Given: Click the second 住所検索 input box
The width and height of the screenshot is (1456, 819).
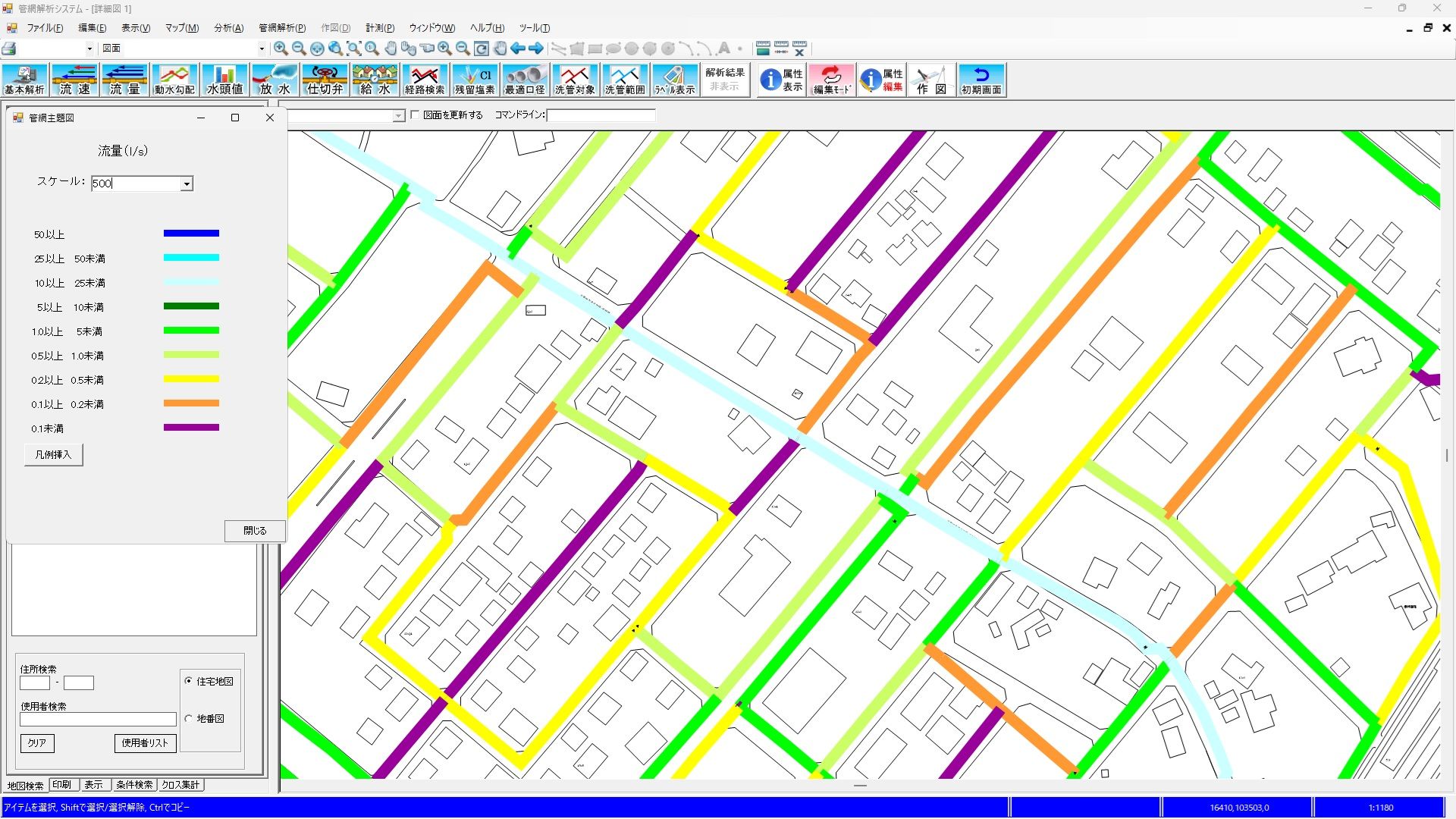Looking at the screenshot, I should coord(79,682).
